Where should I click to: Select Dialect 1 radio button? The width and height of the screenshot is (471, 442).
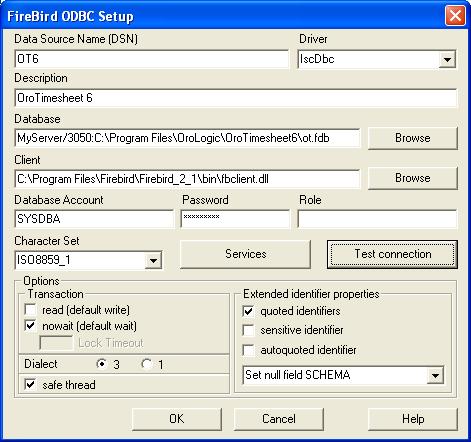[147, 364]
